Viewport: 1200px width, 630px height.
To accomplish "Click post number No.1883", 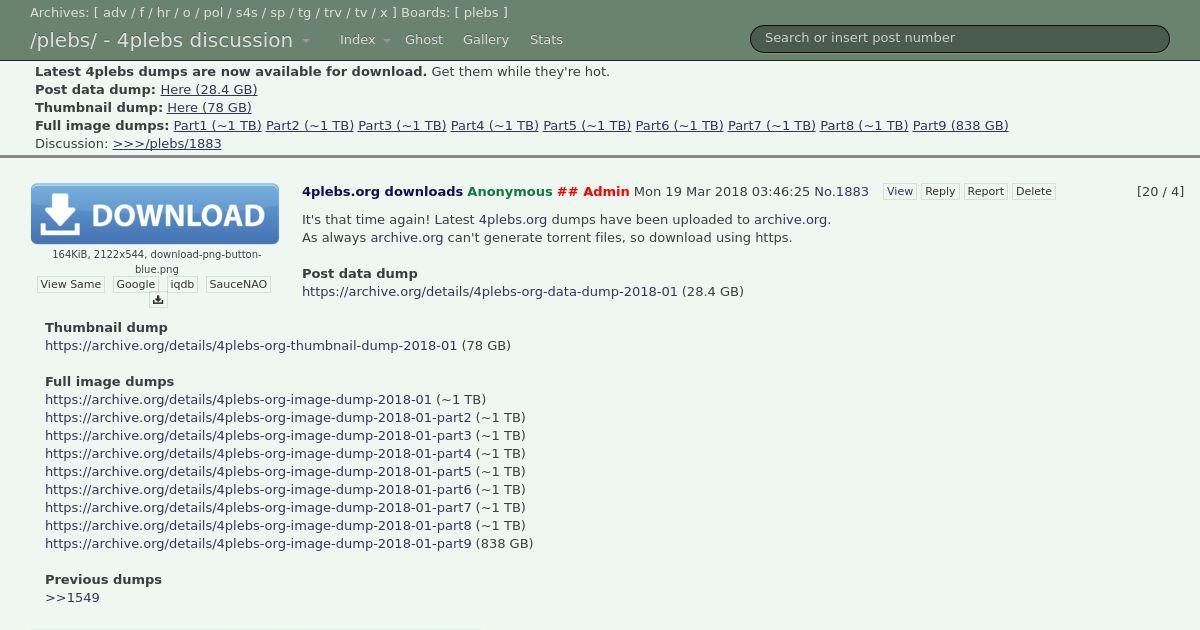I will [x=841, y=192].
